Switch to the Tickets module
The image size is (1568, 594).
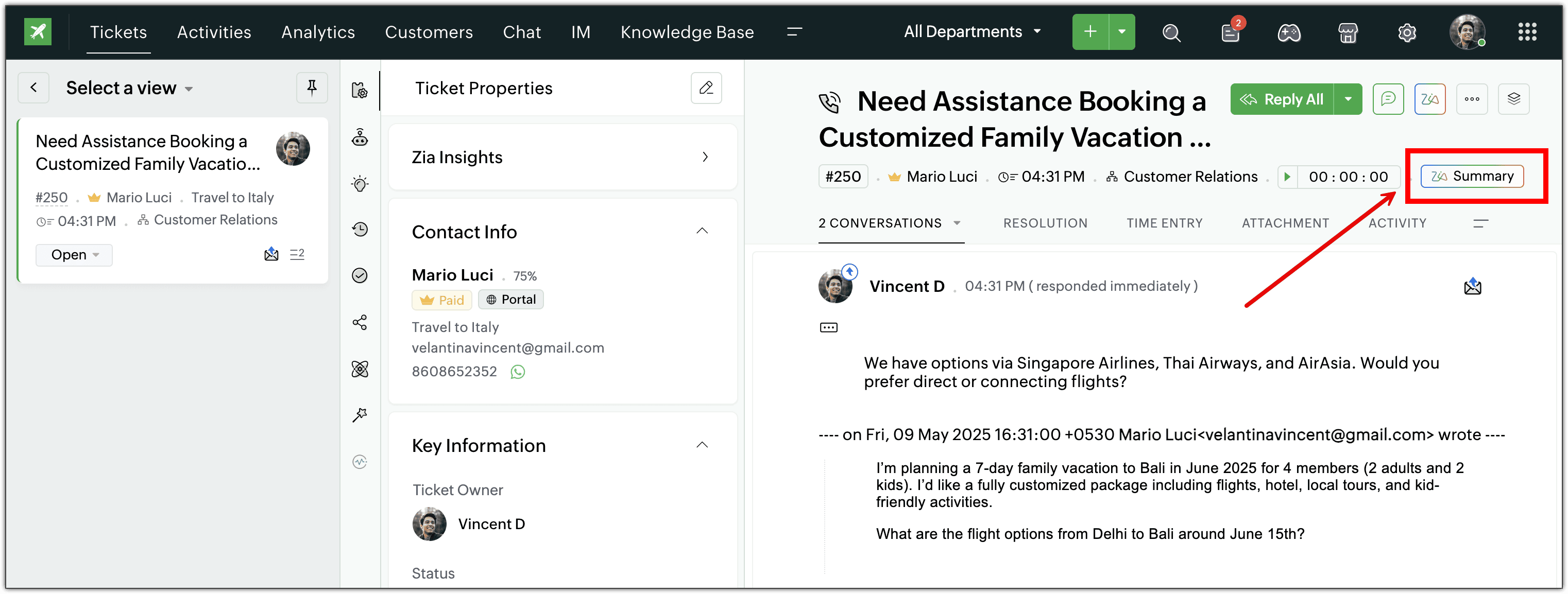[118, 31]
